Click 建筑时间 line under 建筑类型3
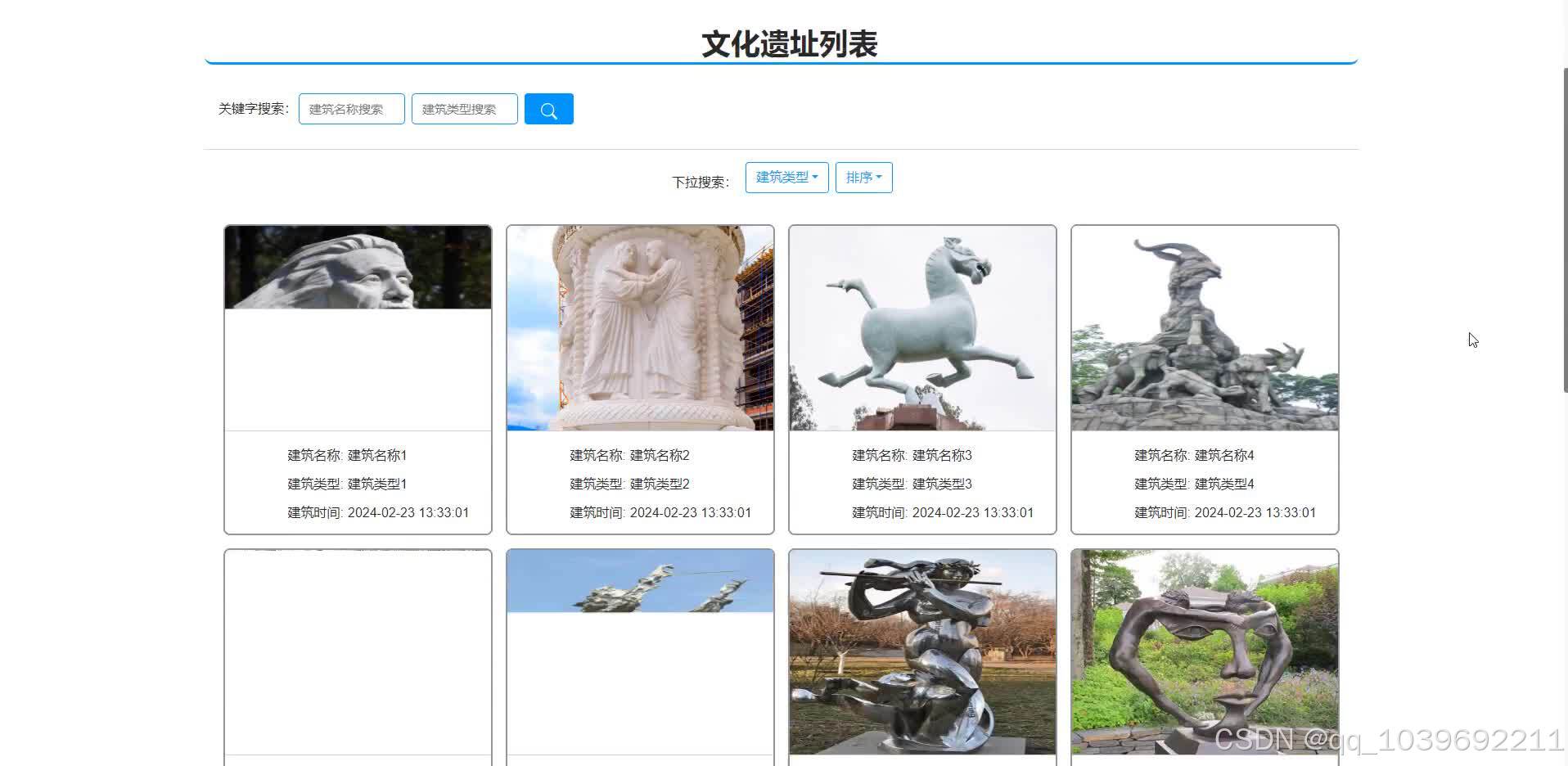 coord(943,512)
